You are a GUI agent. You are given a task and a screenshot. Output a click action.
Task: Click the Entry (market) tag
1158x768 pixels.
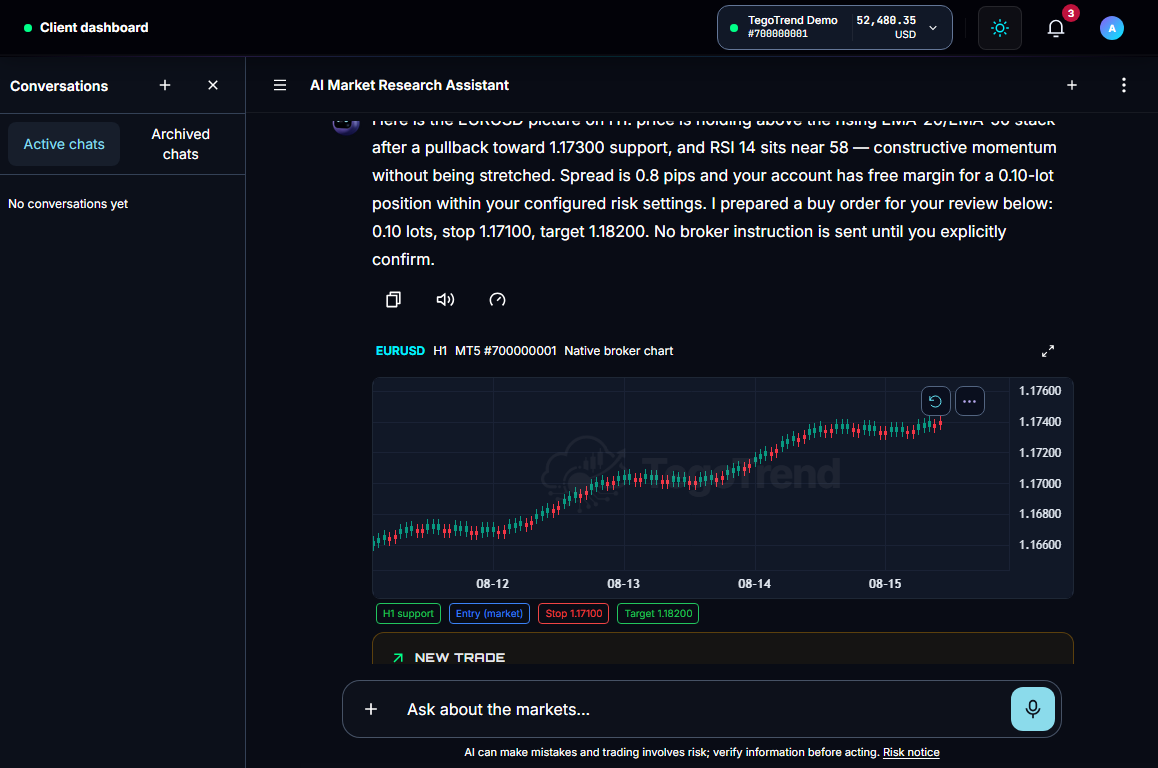click(489, 614)
